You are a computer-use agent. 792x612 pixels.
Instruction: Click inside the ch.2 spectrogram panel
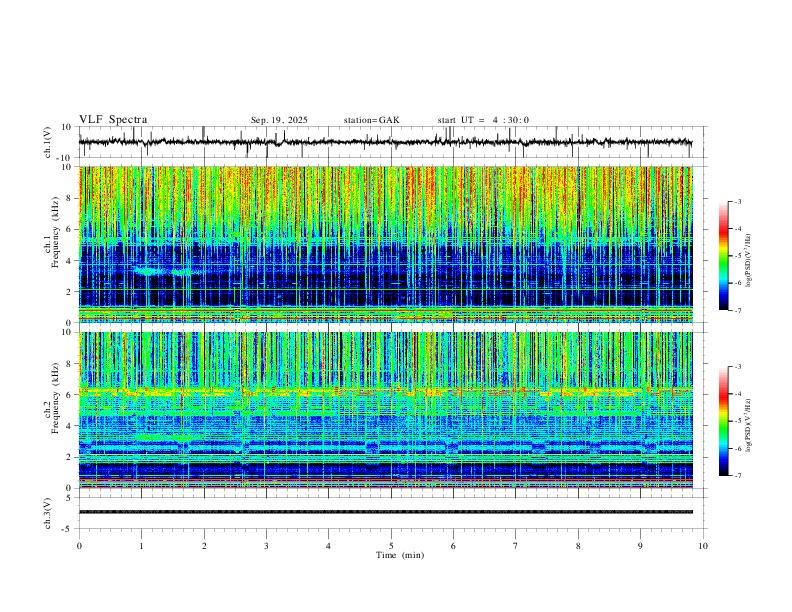[385, 410]
